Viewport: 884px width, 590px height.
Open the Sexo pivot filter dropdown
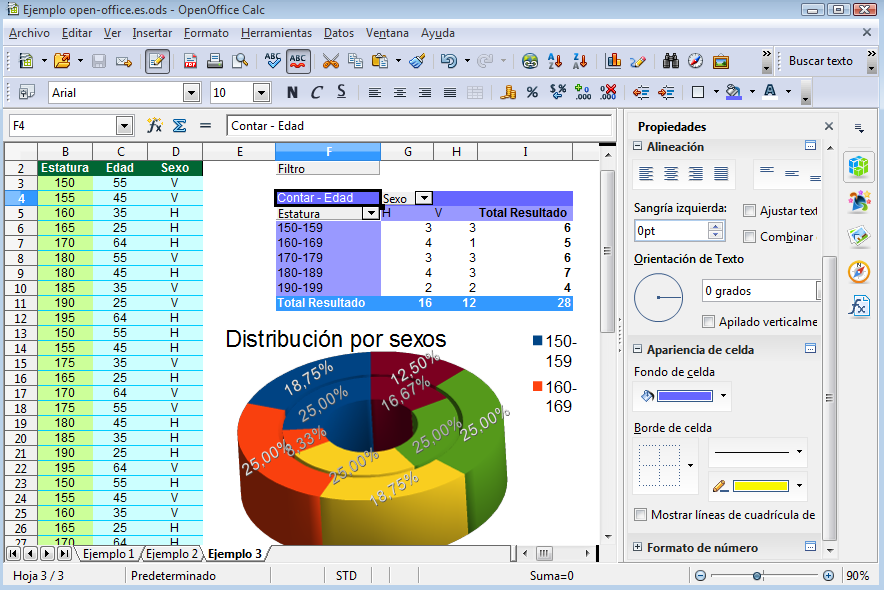[424, 199]
